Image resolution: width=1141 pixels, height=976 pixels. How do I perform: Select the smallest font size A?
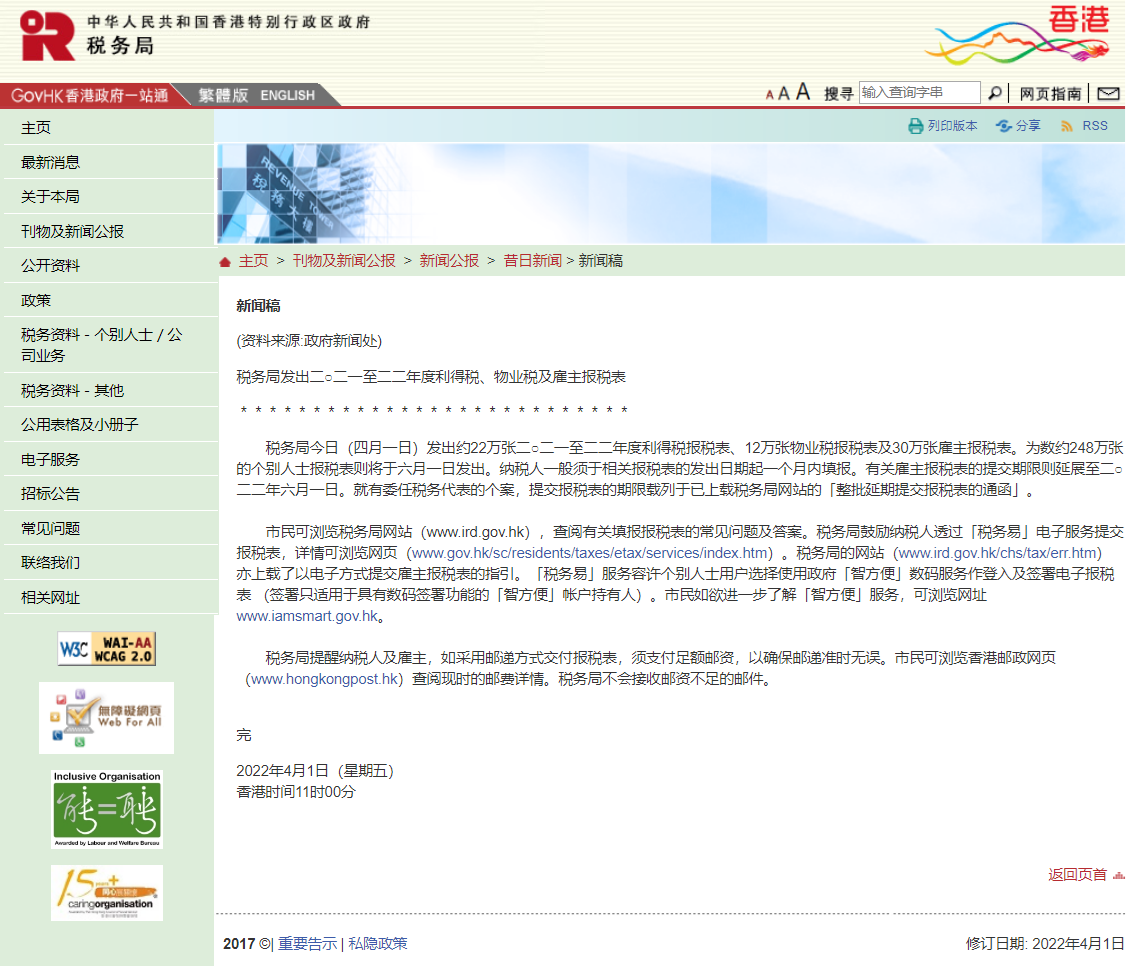pos(769,95)
